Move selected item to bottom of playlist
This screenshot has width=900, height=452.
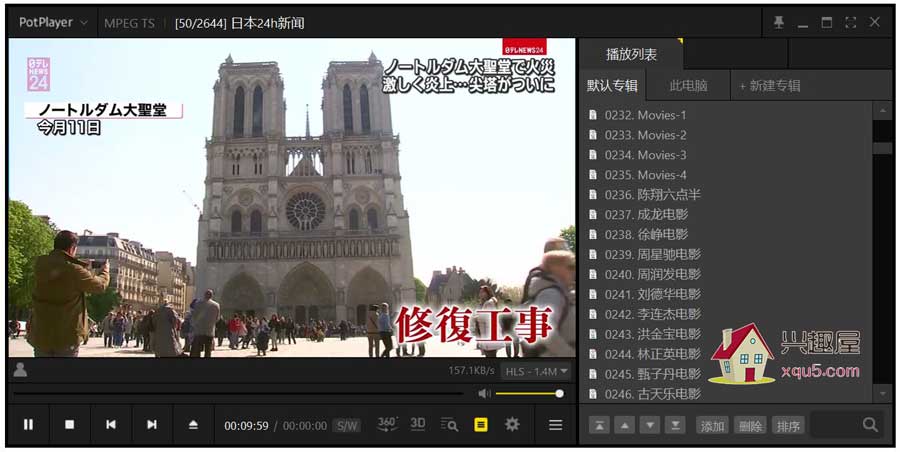(675, 426)
